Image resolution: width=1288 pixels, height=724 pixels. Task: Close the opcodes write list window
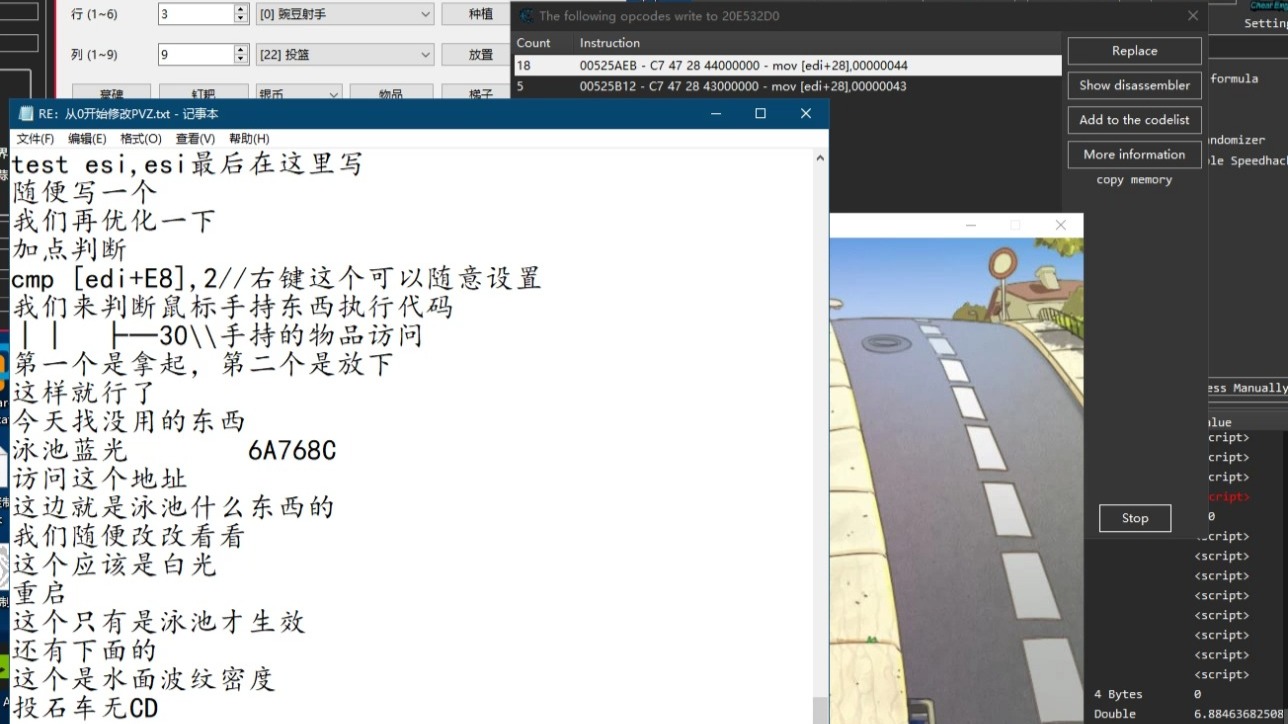[x=1192, y=16]
